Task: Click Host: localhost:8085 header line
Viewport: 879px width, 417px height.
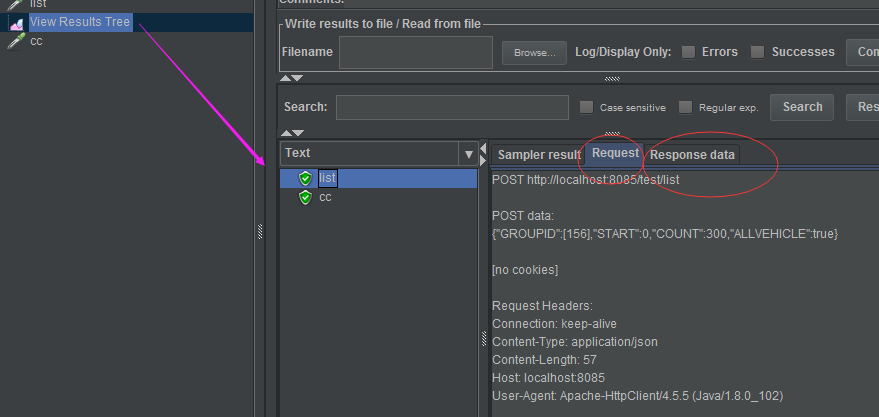Action: coord(548,378)
